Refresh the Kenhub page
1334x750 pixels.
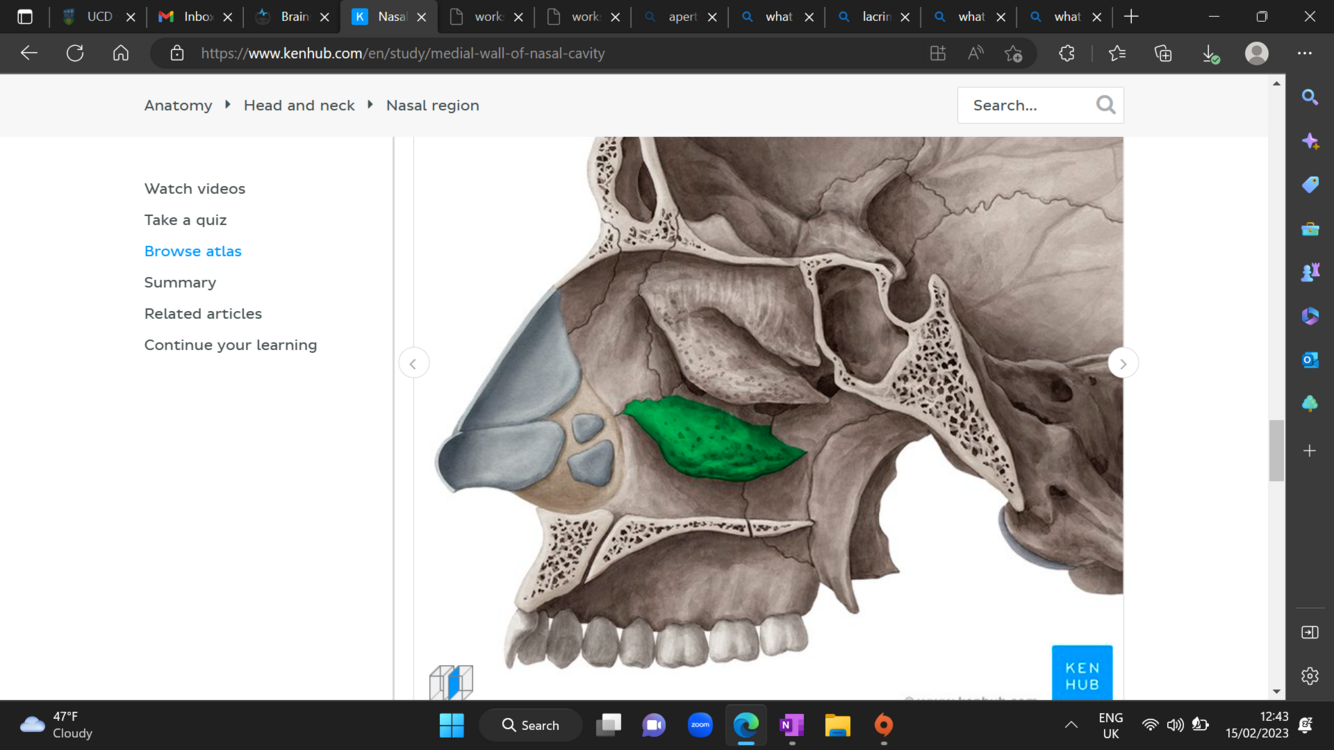[75, 53]
